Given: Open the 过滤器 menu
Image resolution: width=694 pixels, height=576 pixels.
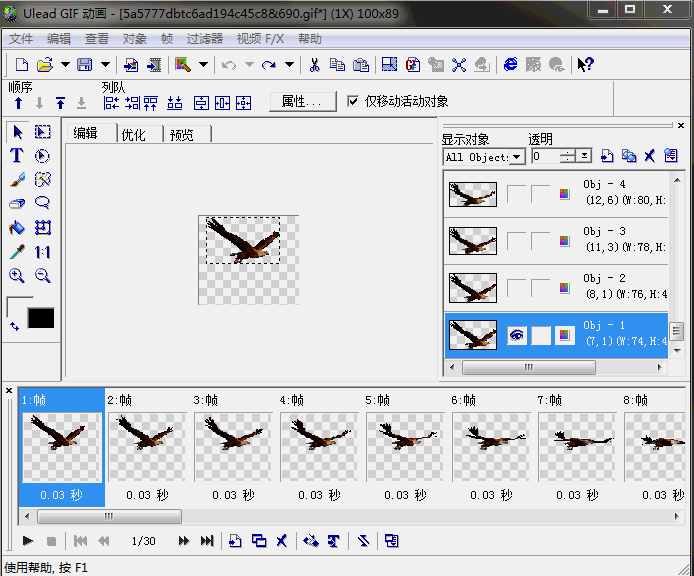Looking at the screenshot, I should [204, 39].
